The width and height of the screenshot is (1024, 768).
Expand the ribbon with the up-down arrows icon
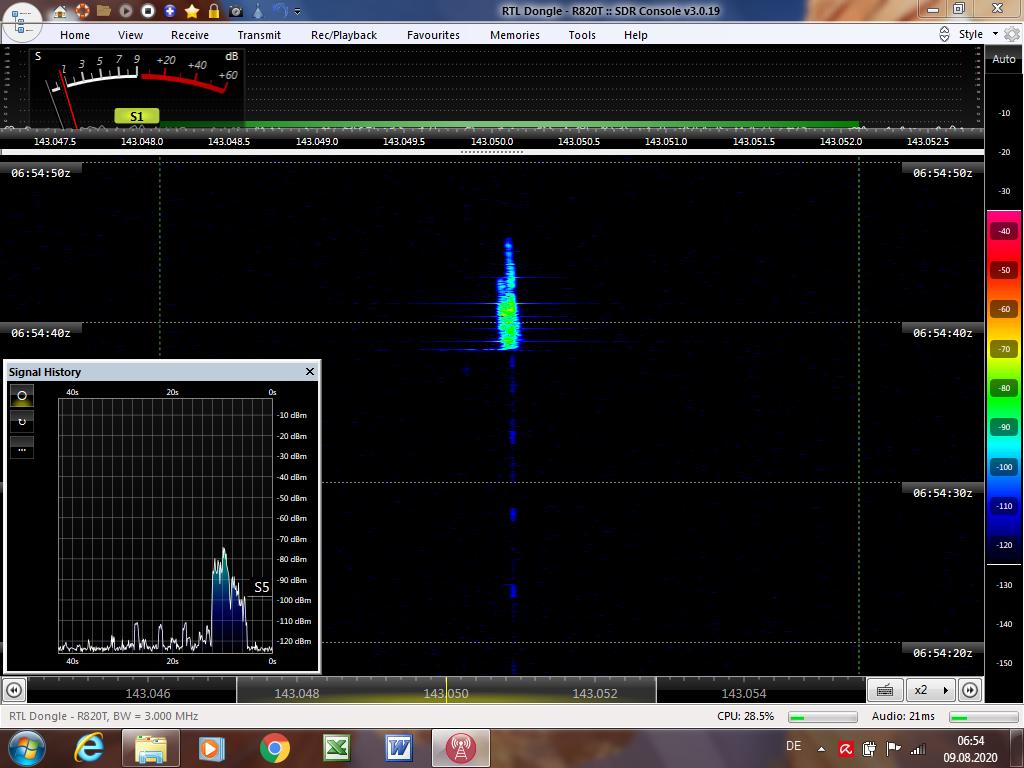click(x=944, y=35)
